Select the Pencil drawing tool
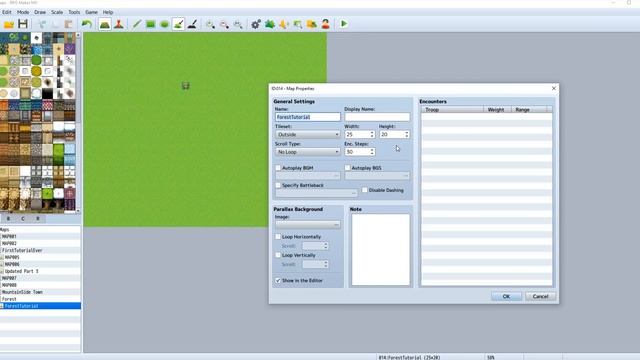 point(137,24)
